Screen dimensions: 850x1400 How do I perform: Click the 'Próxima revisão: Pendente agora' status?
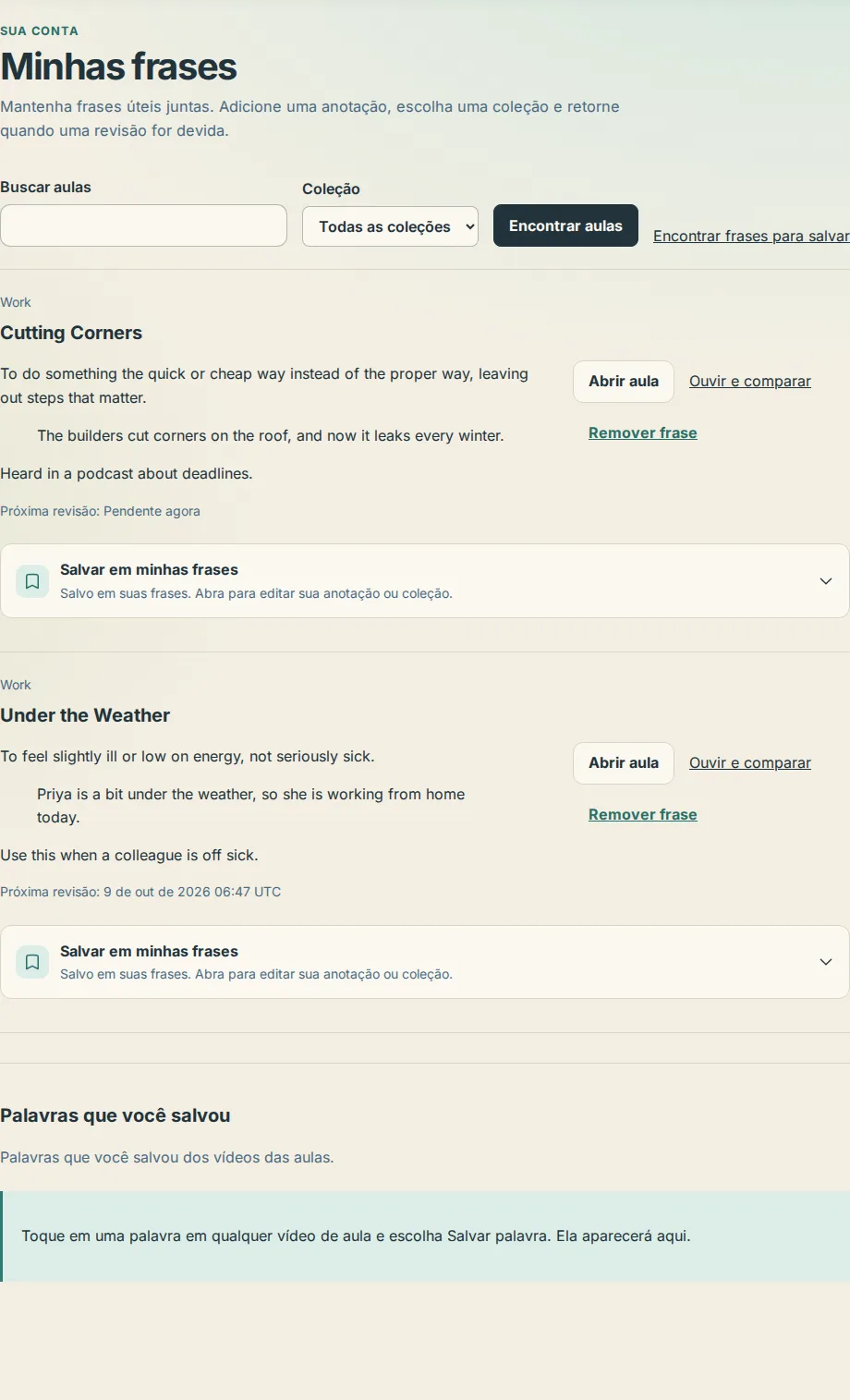[100, 511]
